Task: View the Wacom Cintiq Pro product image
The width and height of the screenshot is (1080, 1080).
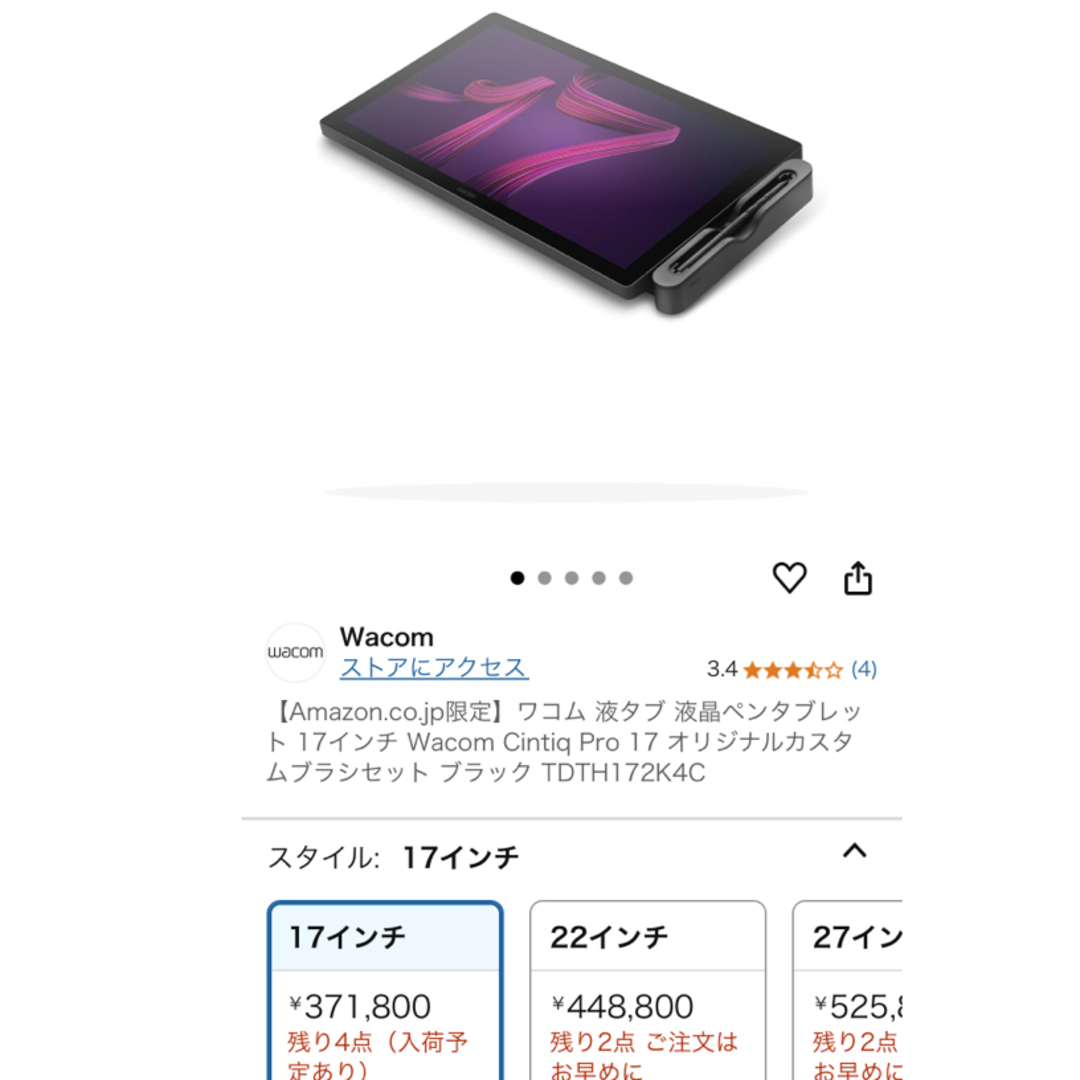Action: 566,164
